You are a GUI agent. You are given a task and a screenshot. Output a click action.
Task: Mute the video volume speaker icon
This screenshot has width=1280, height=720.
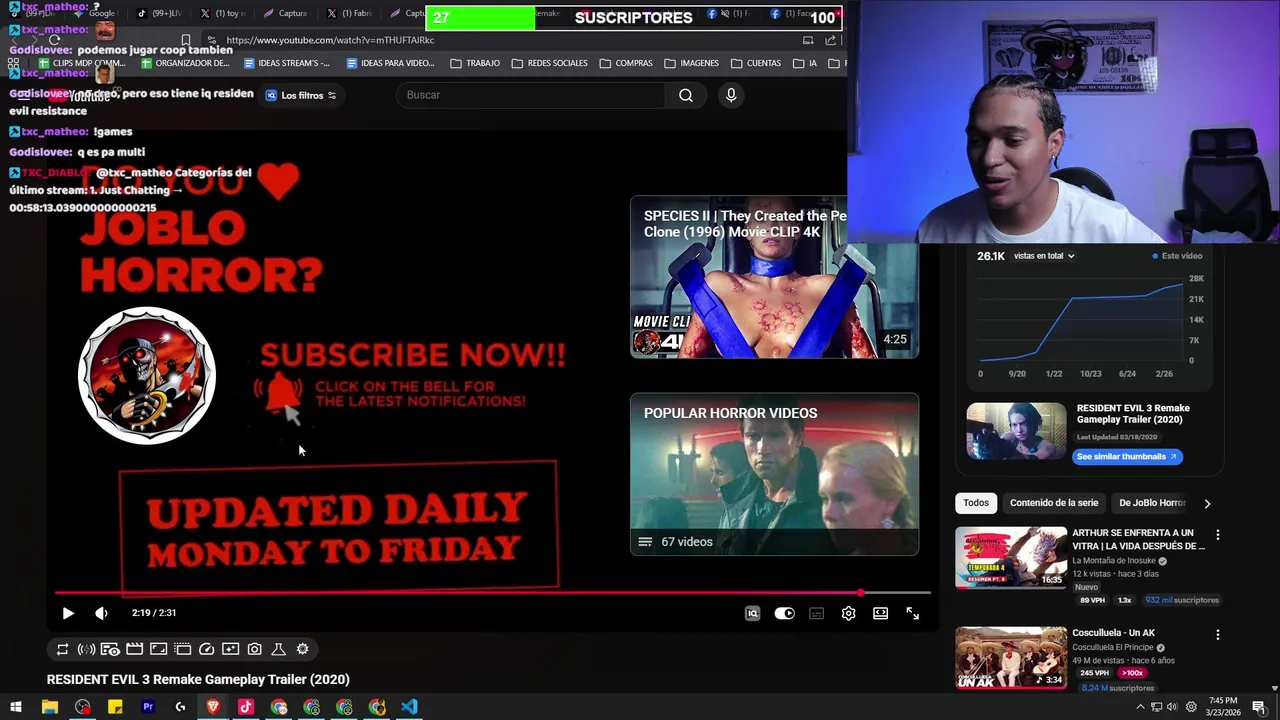(x=101, y=613)
